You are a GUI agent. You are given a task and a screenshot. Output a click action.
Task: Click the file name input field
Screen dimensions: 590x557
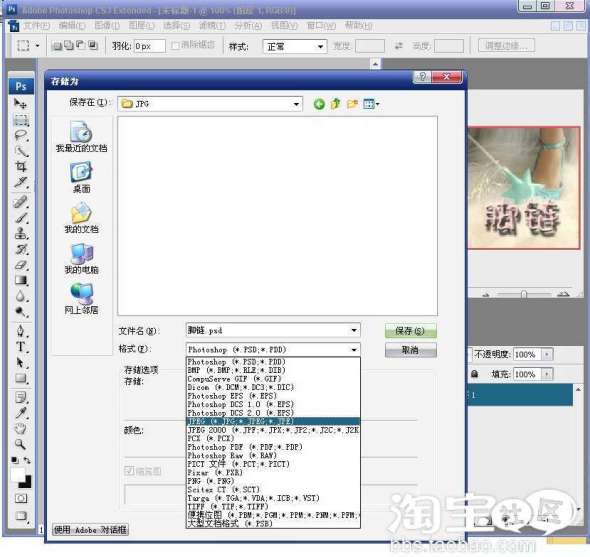(268, 330)
